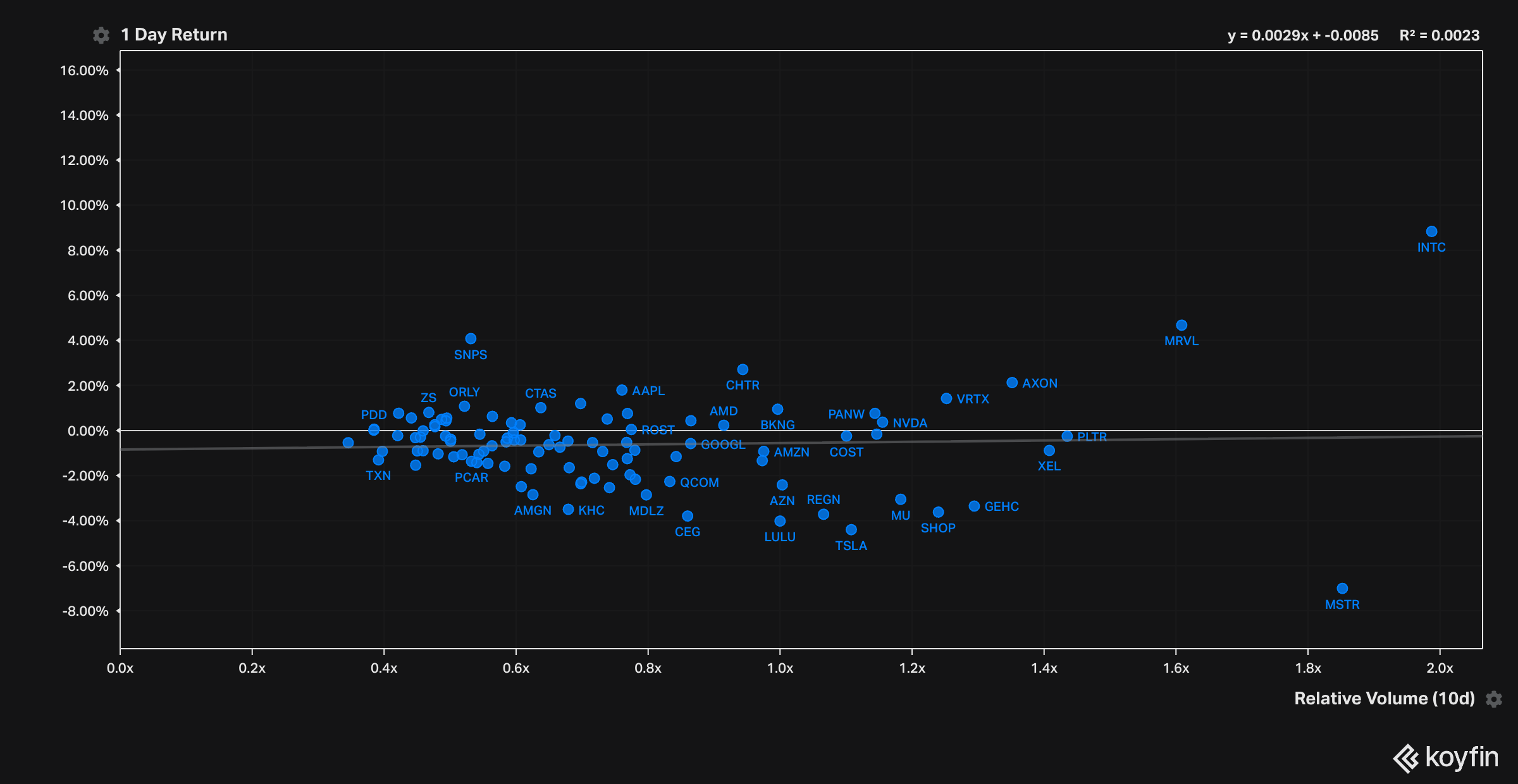Select the INTC data point
This screenshot has height=784, width=1518.
tap(1431, 231)
